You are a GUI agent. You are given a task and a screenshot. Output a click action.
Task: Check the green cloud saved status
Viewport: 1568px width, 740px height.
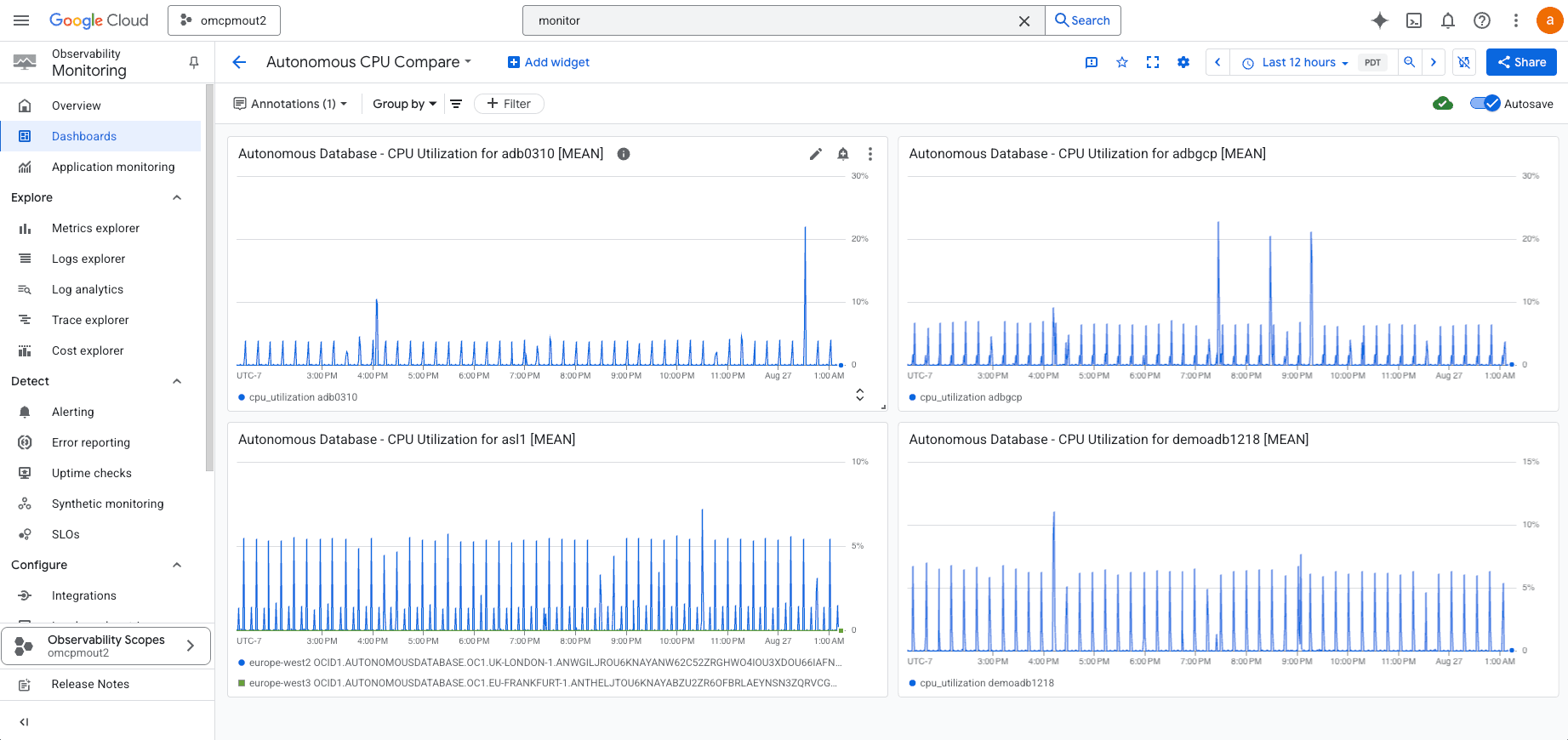pos(1443,104)
